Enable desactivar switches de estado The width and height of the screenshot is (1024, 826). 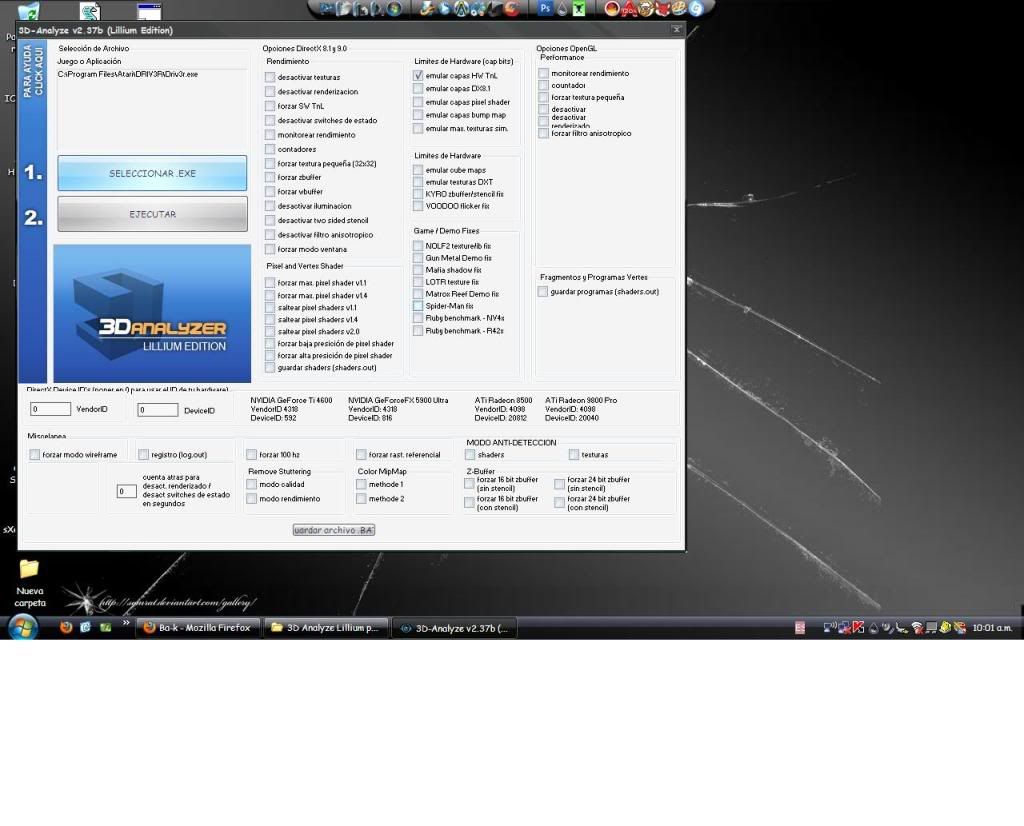270,120
